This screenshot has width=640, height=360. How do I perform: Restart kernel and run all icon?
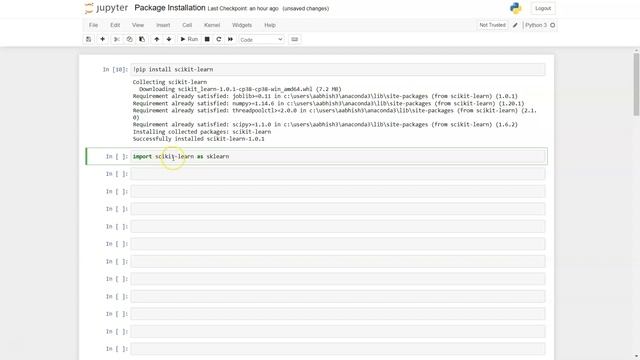[x=231, y=39]
